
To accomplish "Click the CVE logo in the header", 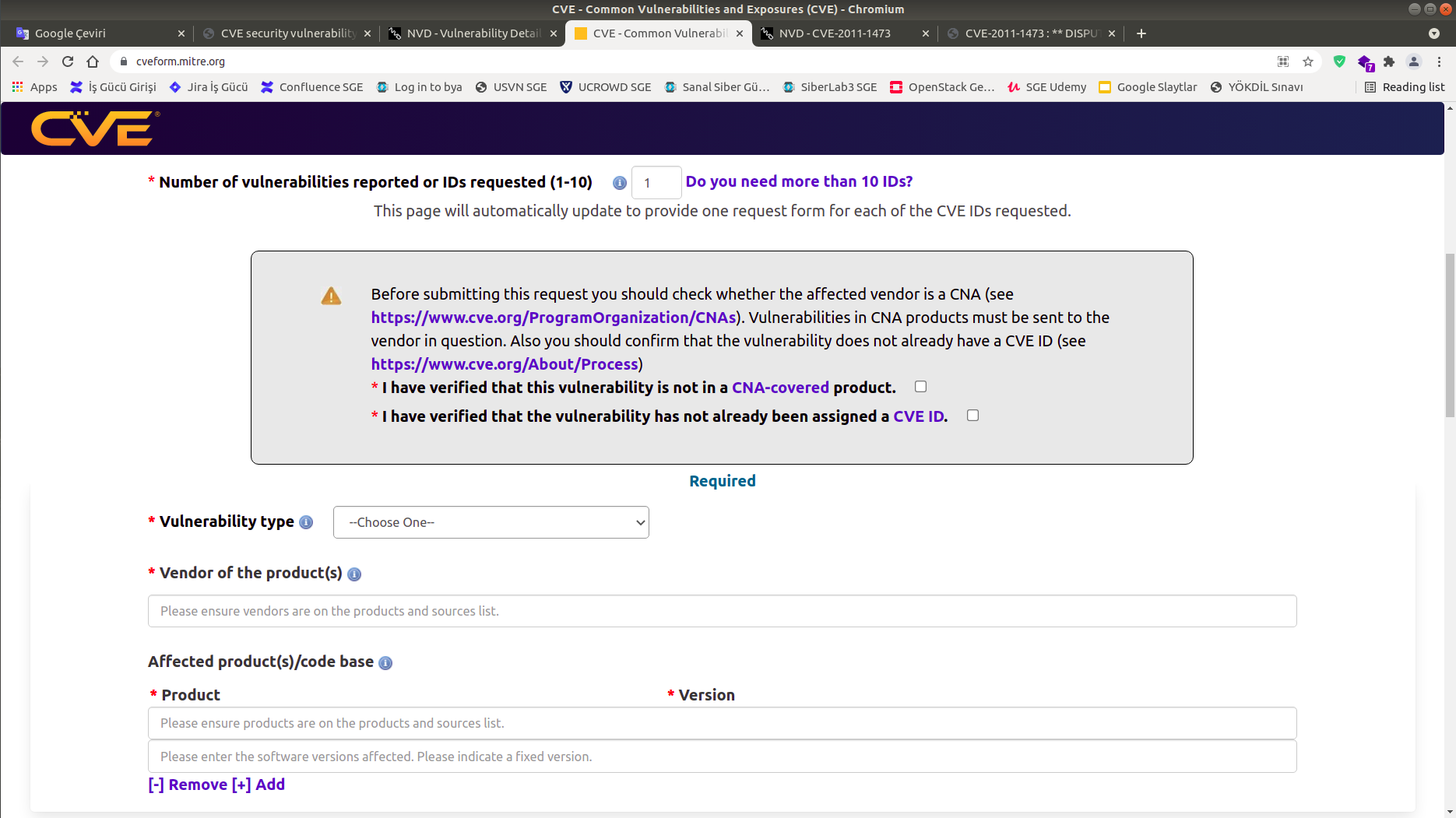I will (95, 128).
